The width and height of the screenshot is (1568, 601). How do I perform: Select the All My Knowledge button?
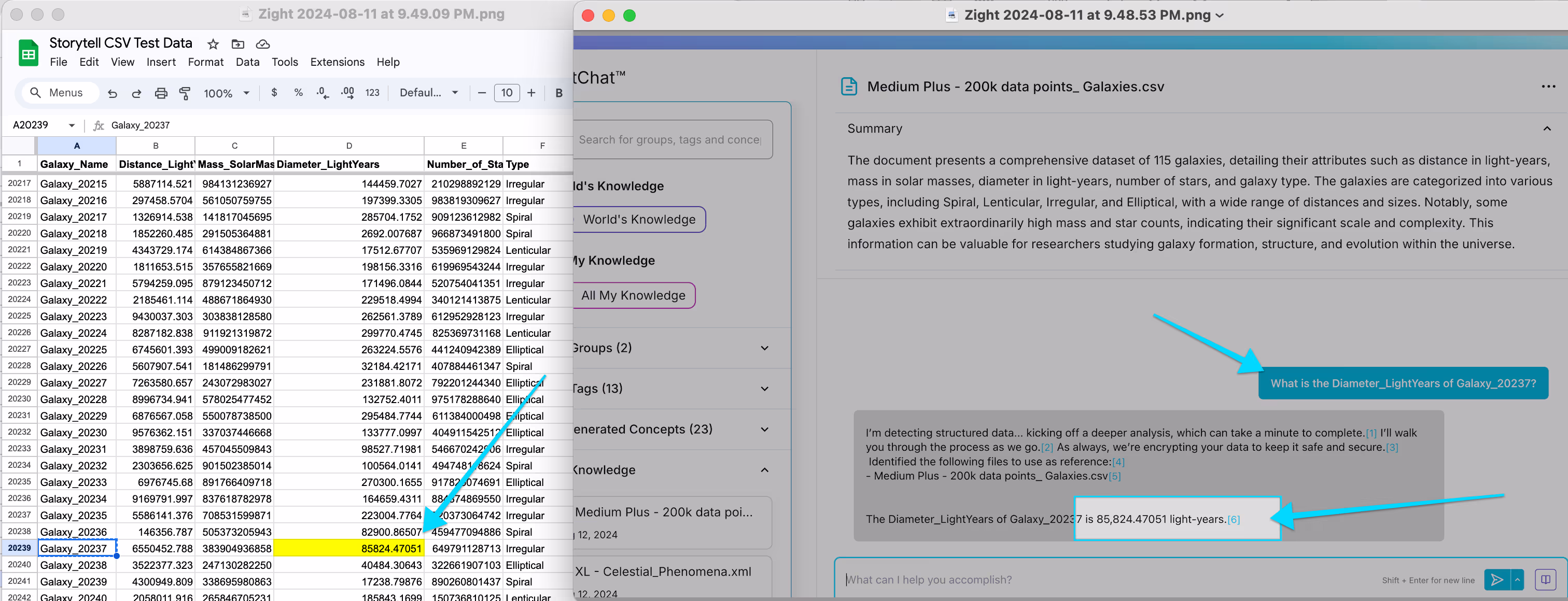634,296
